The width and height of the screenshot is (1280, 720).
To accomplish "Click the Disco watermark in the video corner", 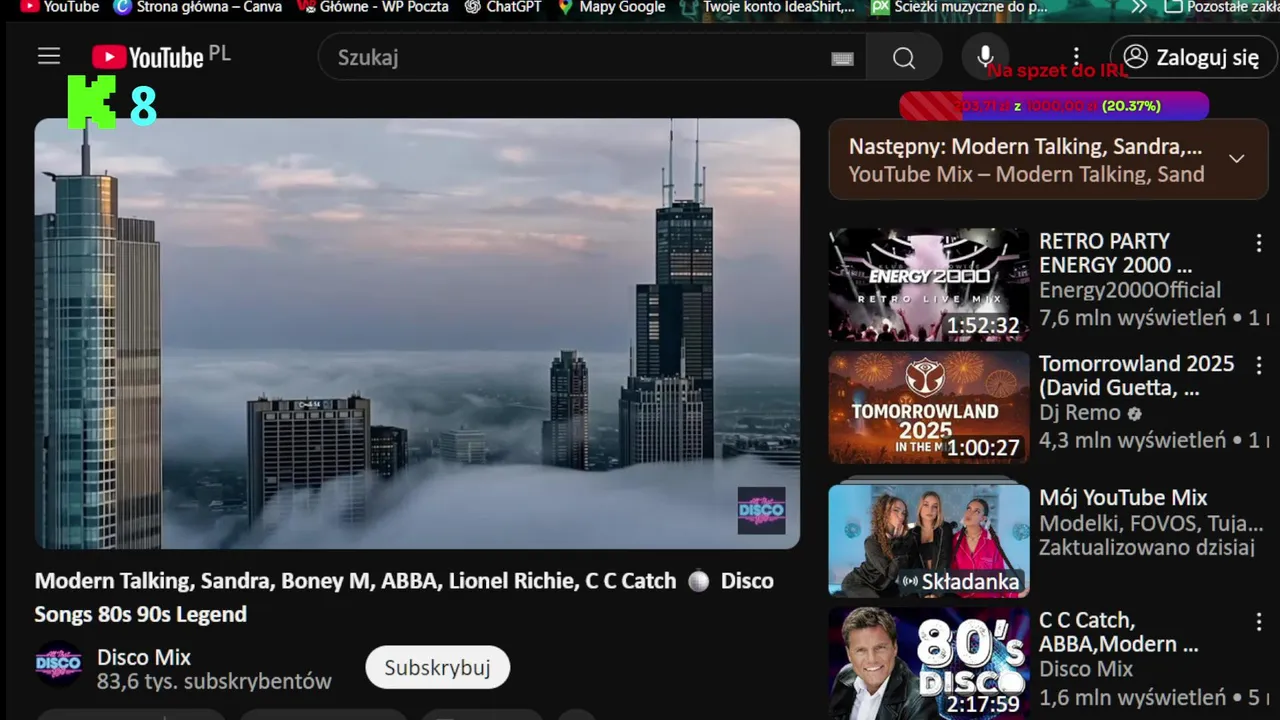I will (761, 511).
